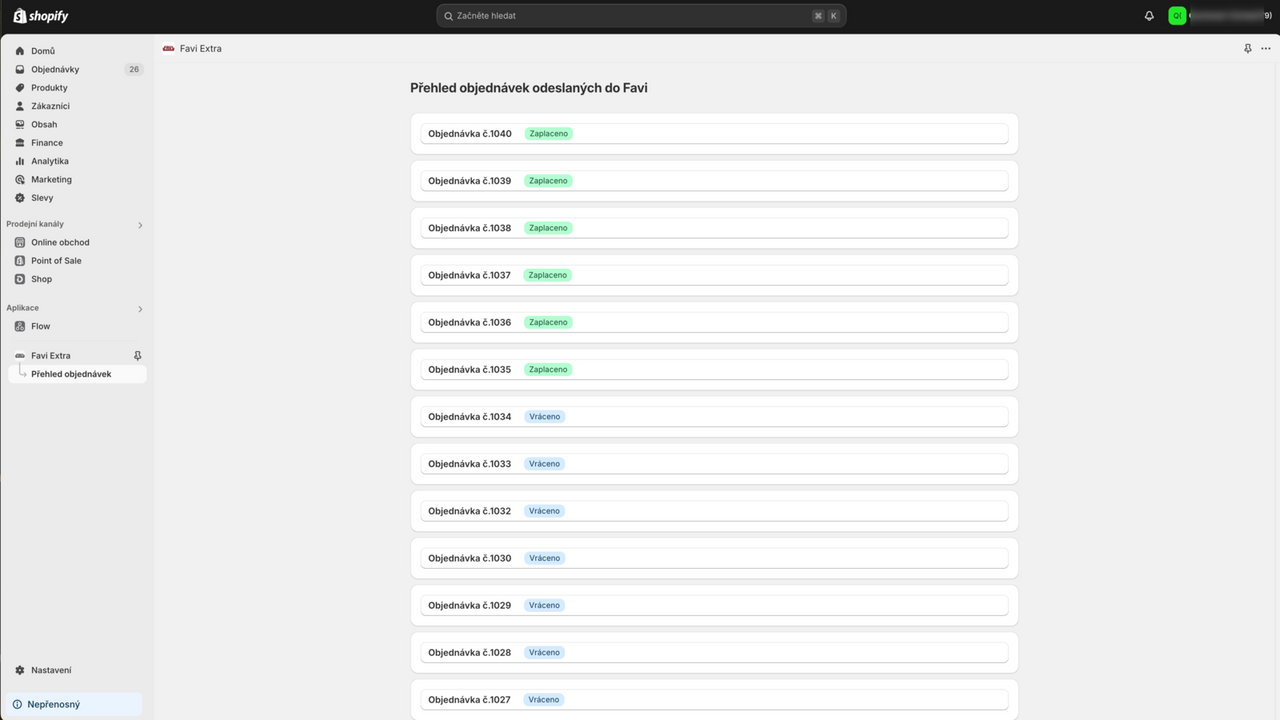Screen dimensions: 1280x720
Task: Click the Nepřenosný info banner
Action: [x=74, y=704]
